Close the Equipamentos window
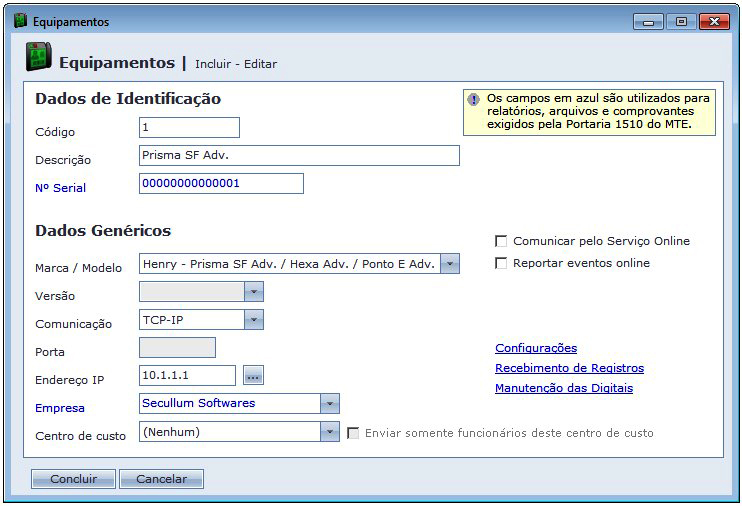 [x=714, y=21]
